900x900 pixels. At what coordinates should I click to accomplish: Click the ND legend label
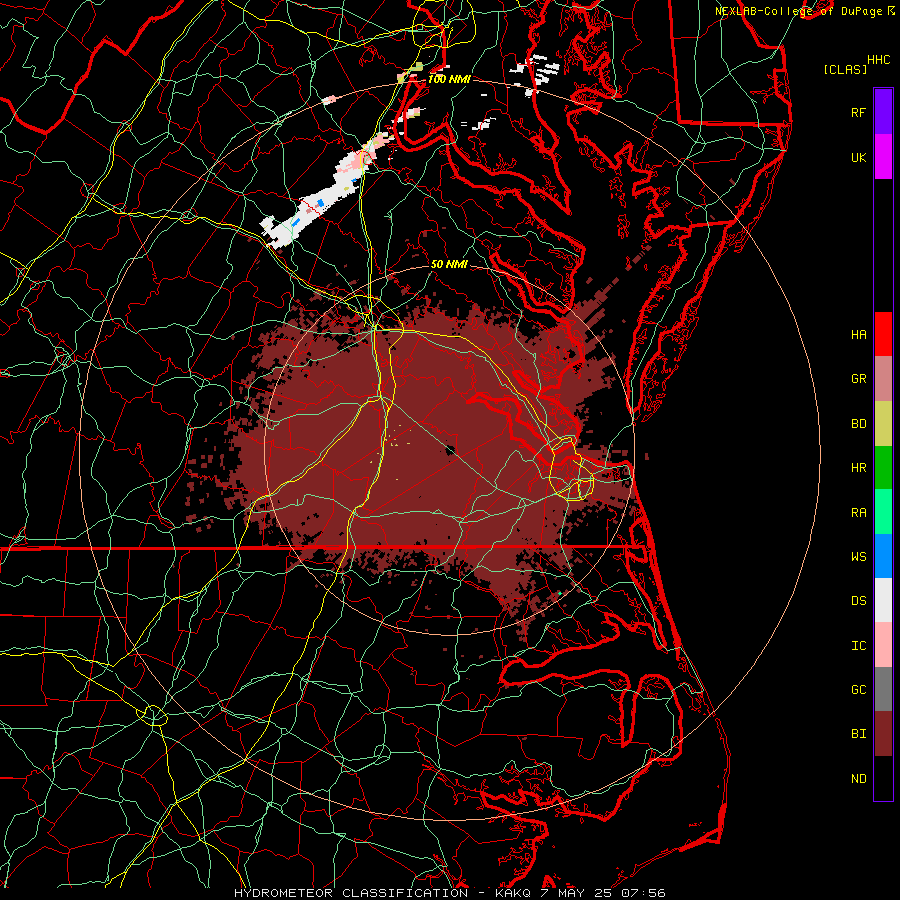click(x=858, y=779)
